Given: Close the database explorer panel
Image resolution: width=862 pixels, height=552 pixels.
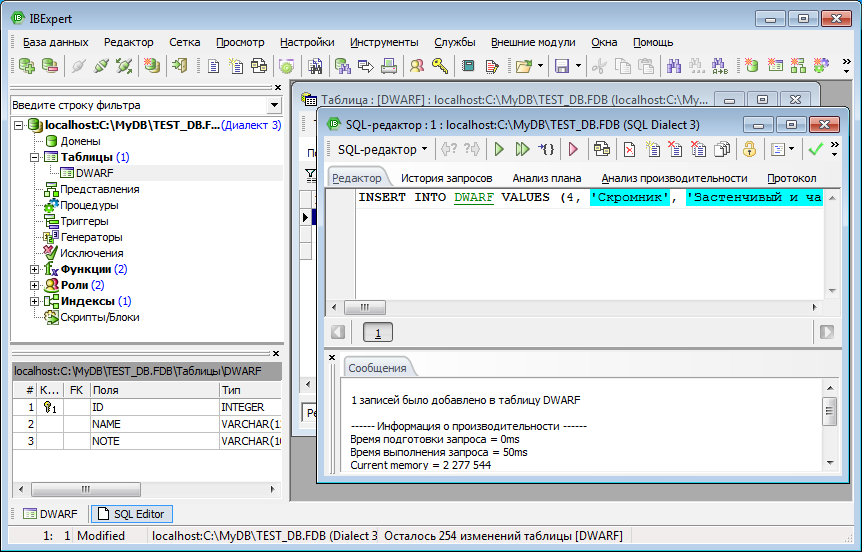Looking at the screenshot, I should (x=278, y=87).
